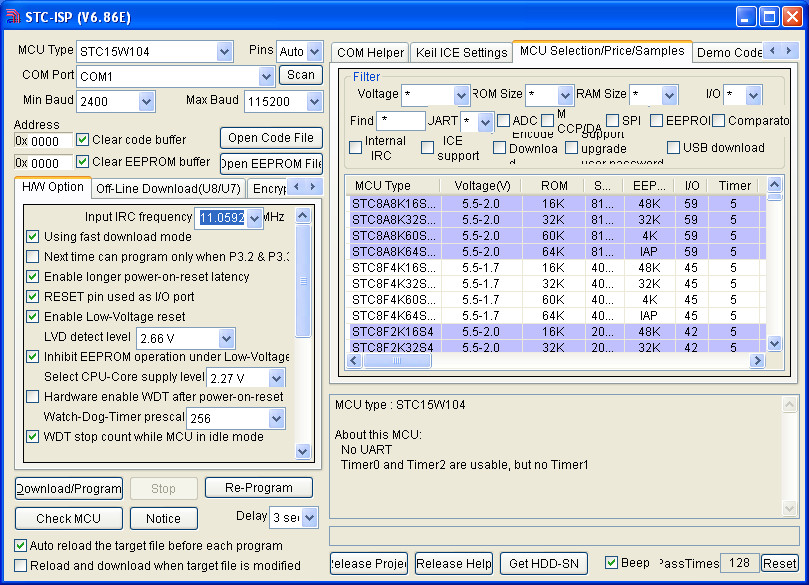Click Release Help button
The image size is (809, 585).
[454, 563]
